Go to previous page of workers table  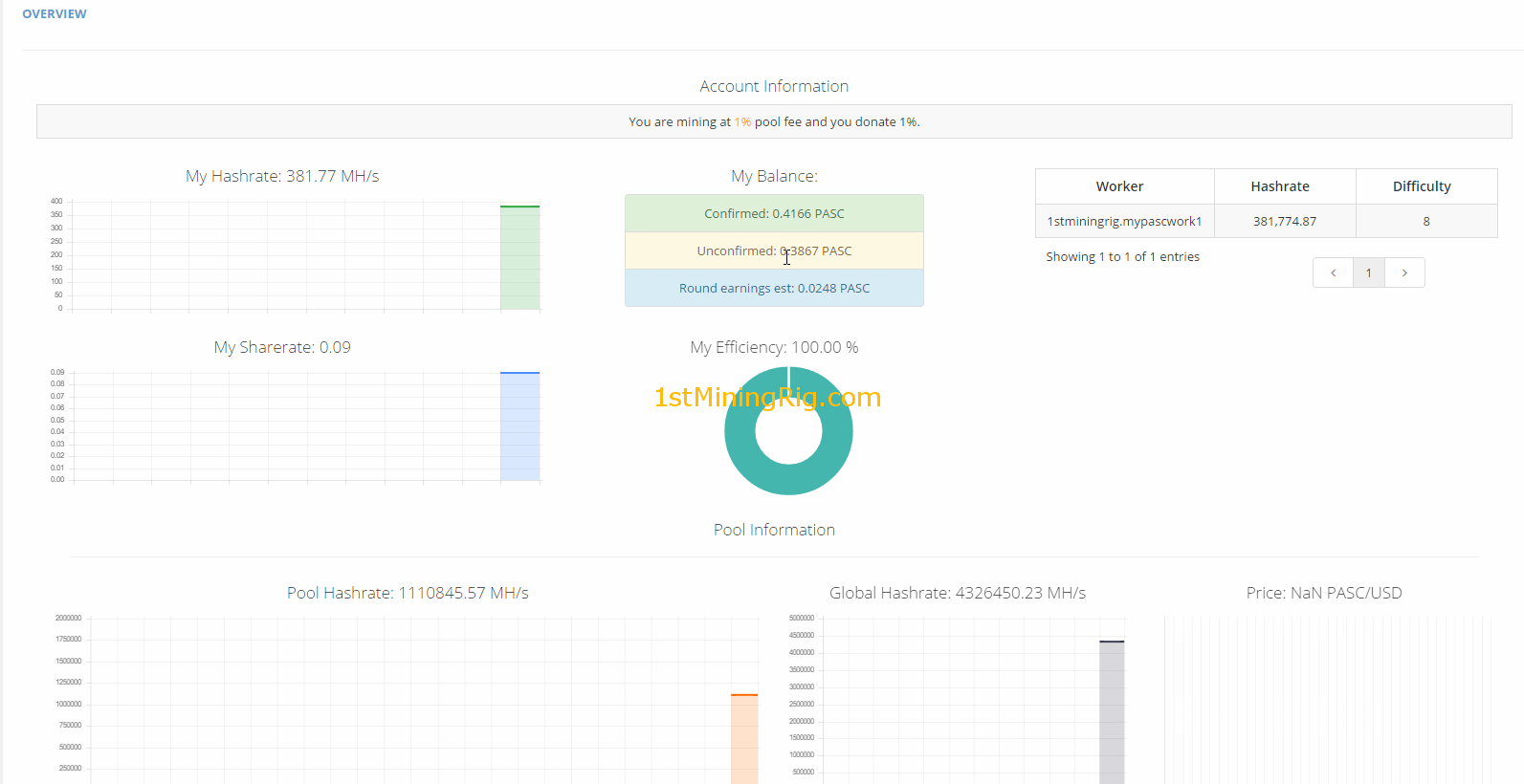coord(1333,272)
